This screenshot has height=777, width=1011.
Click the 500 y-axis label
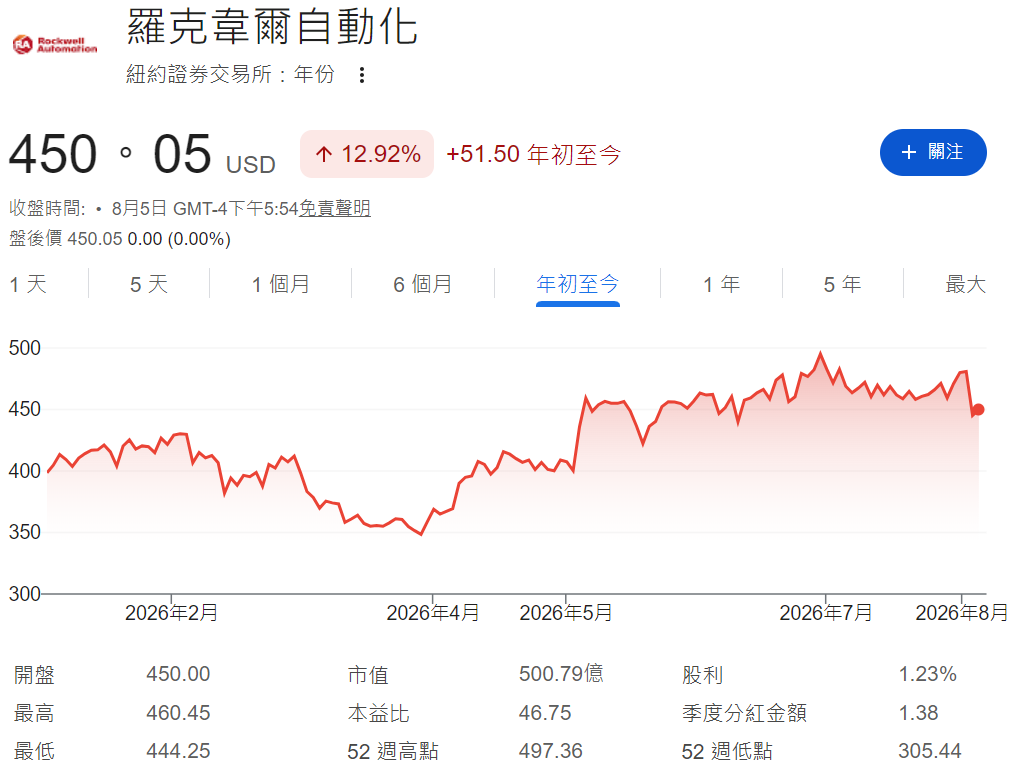25,348
